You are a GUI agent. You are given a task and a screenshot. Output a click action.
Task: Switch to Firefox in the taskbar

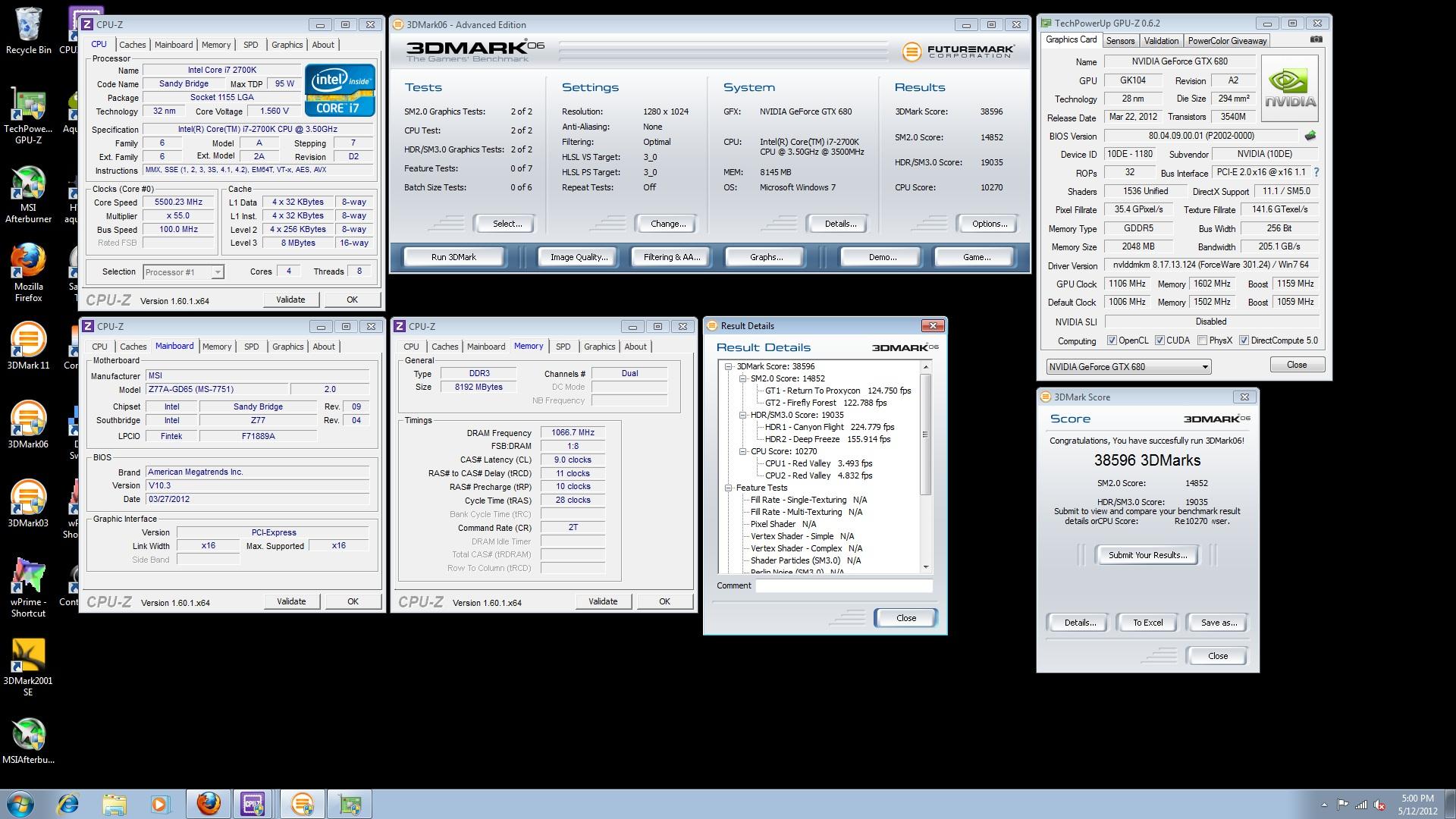(x=209, y=804)
